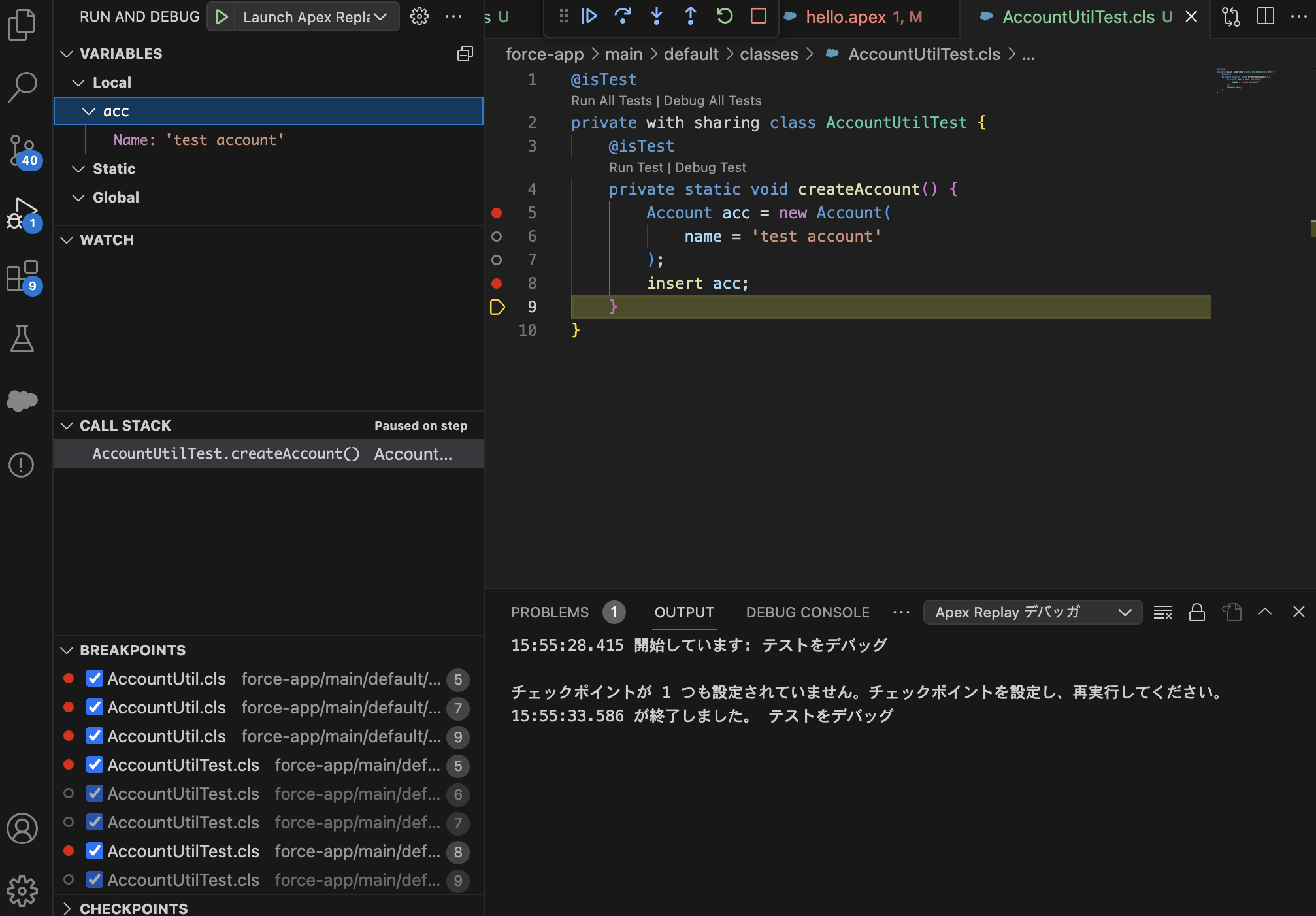Stop the debug session

pyautogui.click(x=758, y=16)
